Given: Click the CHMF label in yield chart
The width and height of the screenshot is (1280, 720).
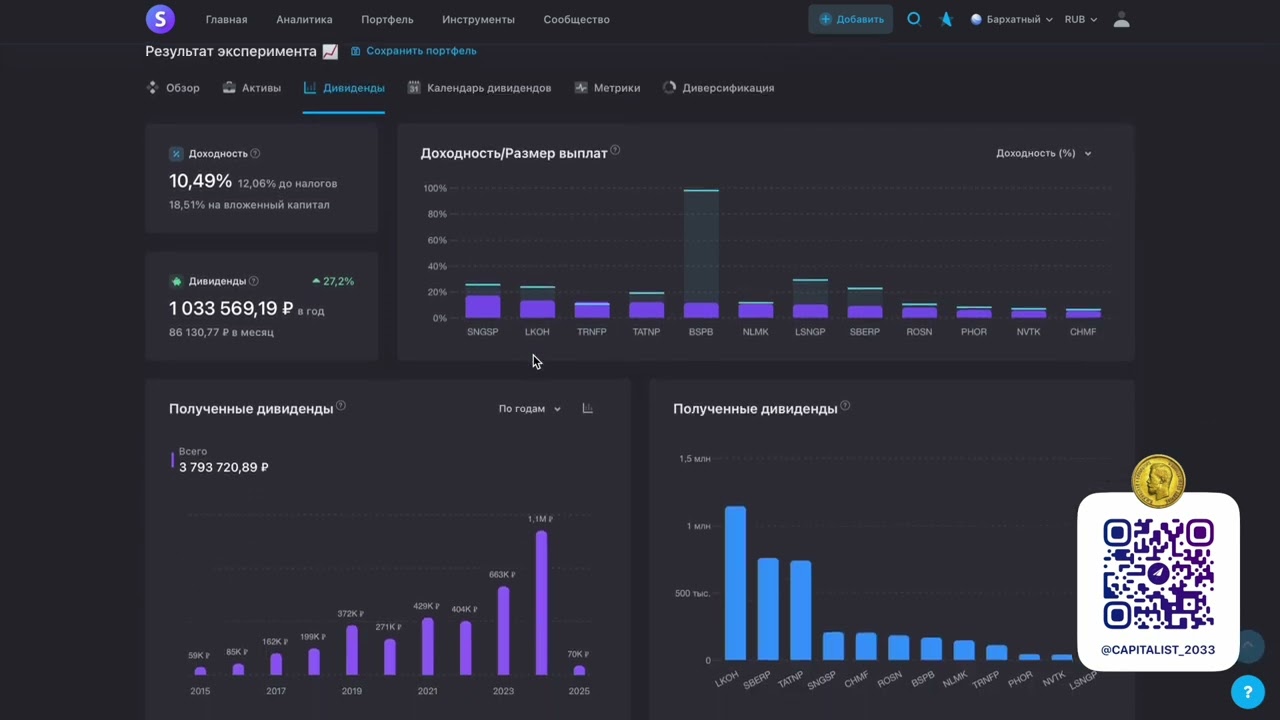Looking at the screenshot, I should point(1083,332).
